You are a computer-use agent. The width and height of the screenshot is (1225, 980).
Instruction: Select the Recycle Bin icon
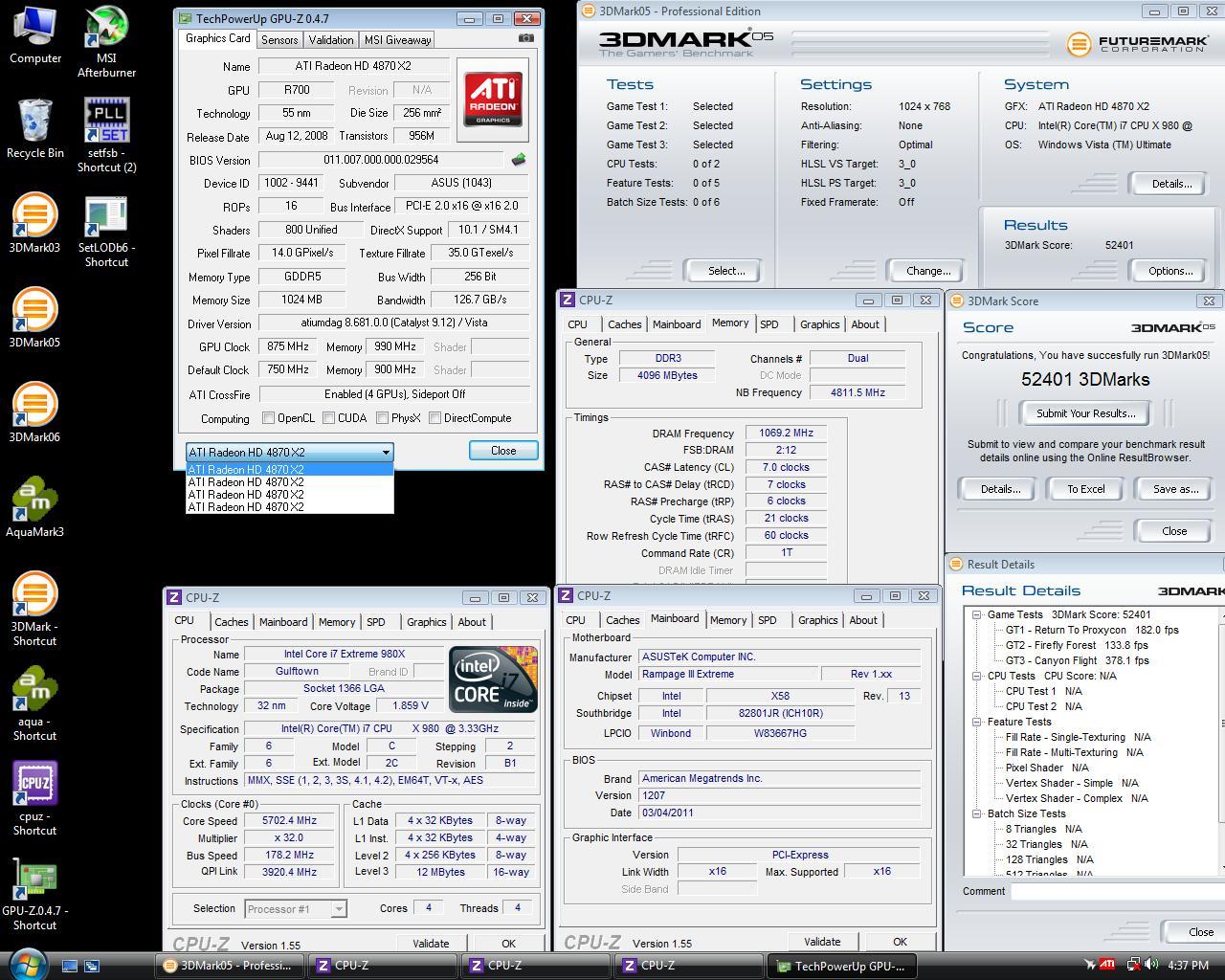[x=35, y=128]
